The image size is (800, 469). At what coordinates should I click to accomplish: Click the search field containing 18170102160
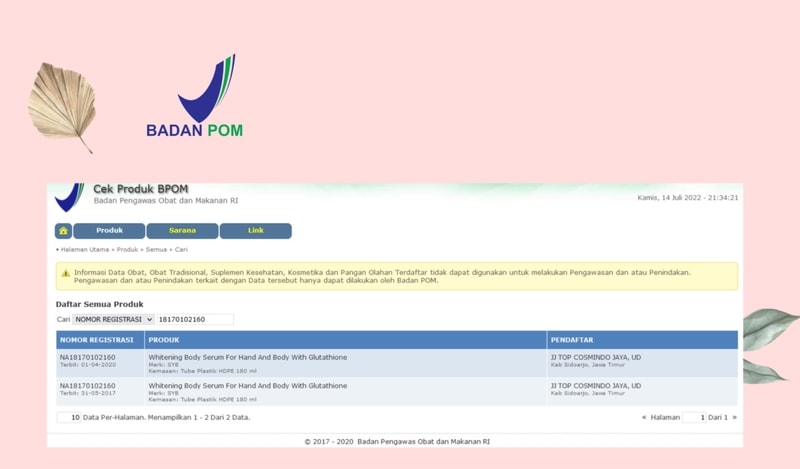pos(195,319)
